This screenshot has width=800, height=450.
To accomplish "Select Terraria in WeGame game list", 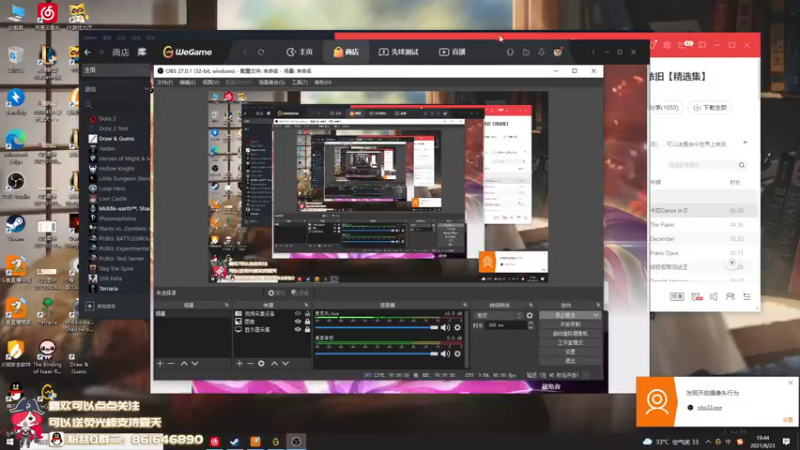I will (x=108, y=289).
